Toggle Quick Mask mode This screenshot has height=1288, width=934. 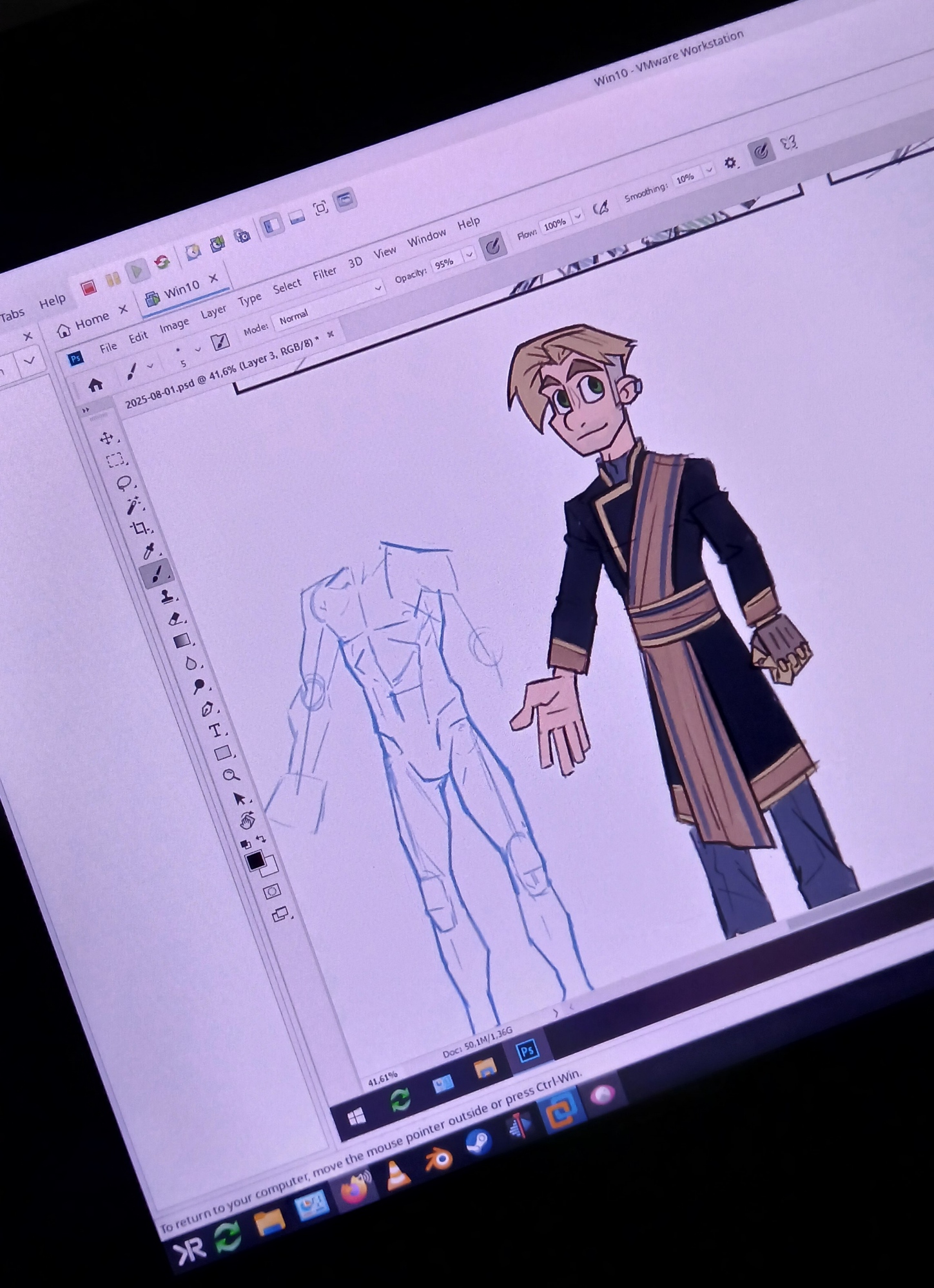271,891
